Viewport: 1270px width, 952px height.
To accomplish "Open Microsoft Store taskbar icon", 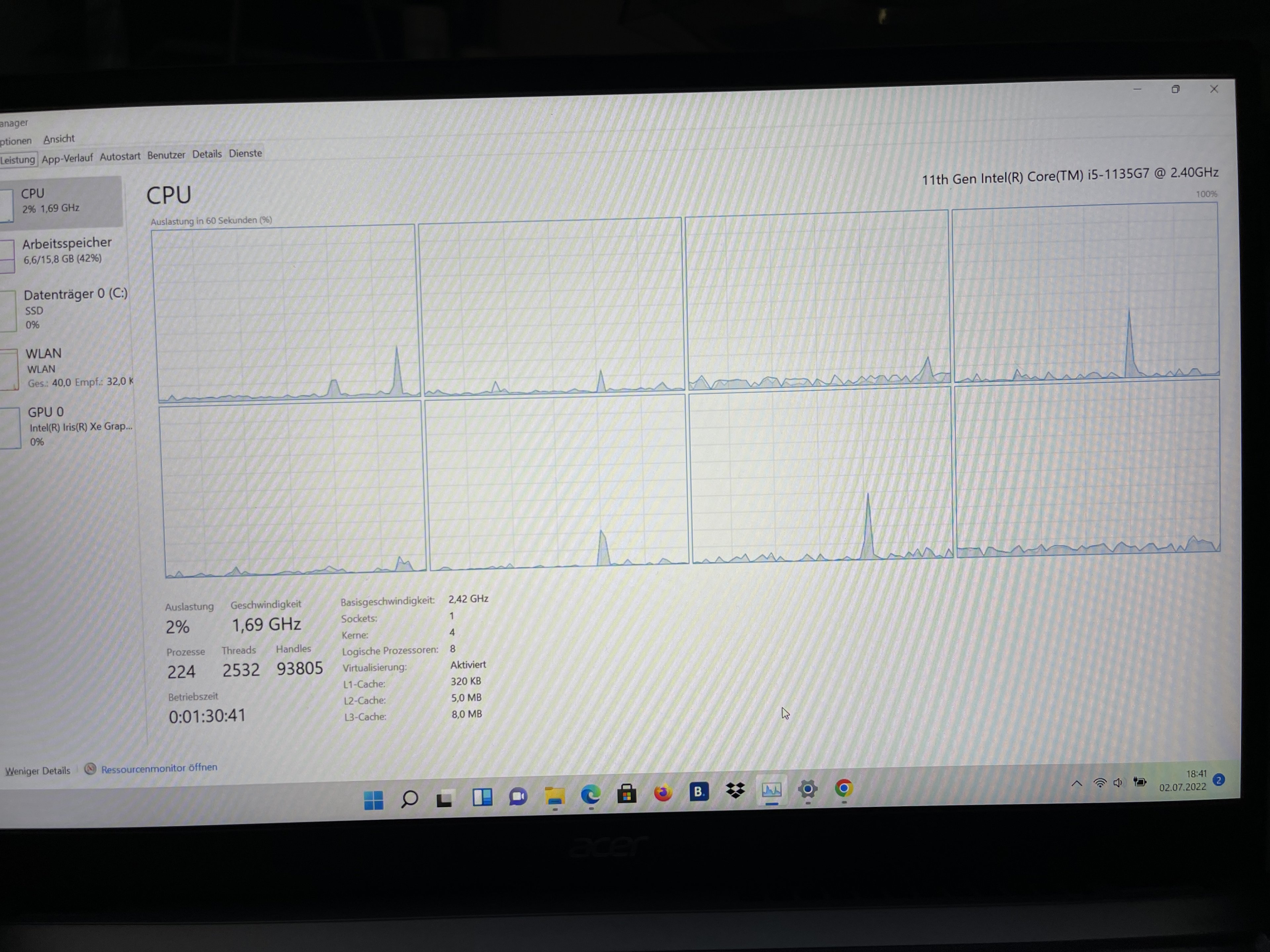I will click(x=627, y=794).
